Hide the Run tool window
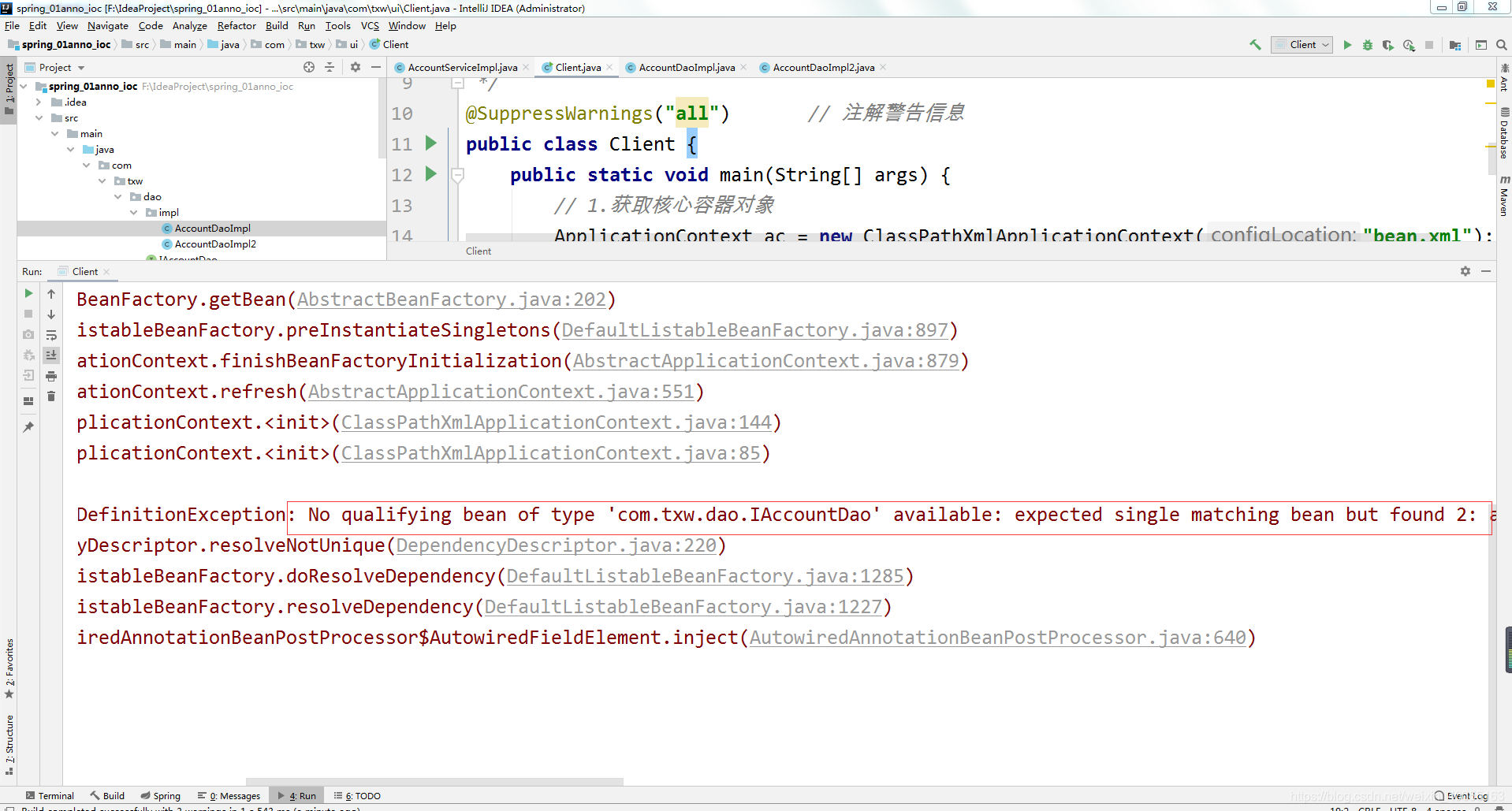Viewport: 1512px width, 811px height. point(1486,271)
